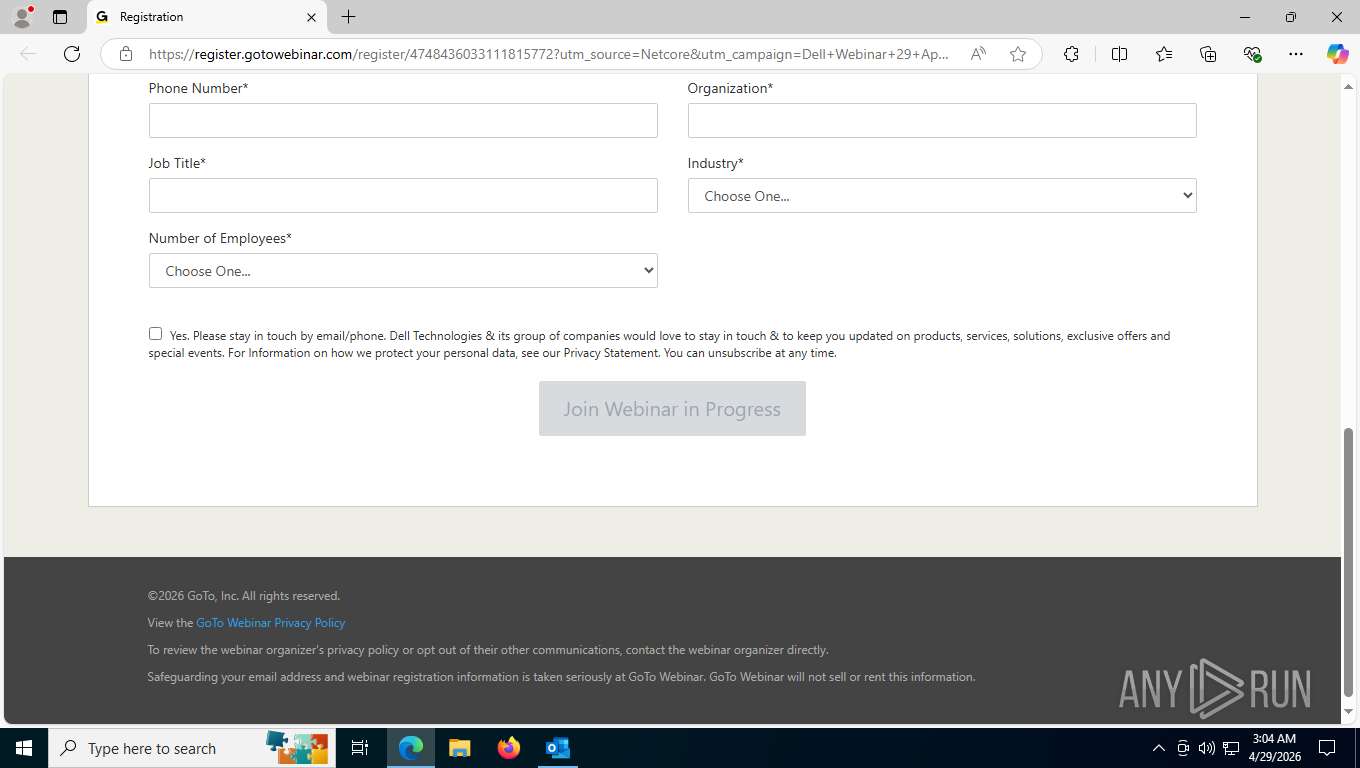Switch to Microsoft Edge in taskbar
The image size is (1360, 768).
pyautogui.click(x=411, y=748)
